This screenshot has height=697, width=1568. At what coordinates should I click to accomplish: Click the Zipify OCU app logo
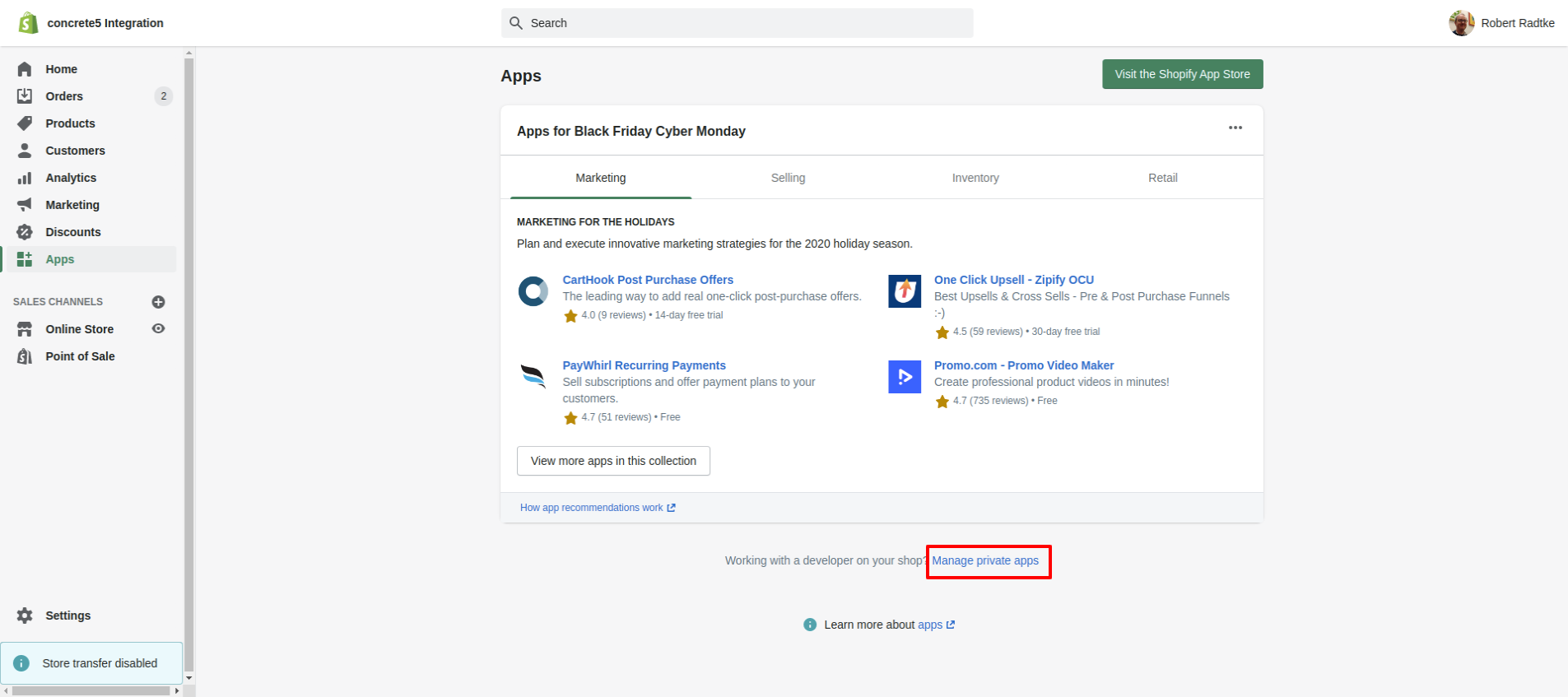pyautogui.click(x=905, y=291)
